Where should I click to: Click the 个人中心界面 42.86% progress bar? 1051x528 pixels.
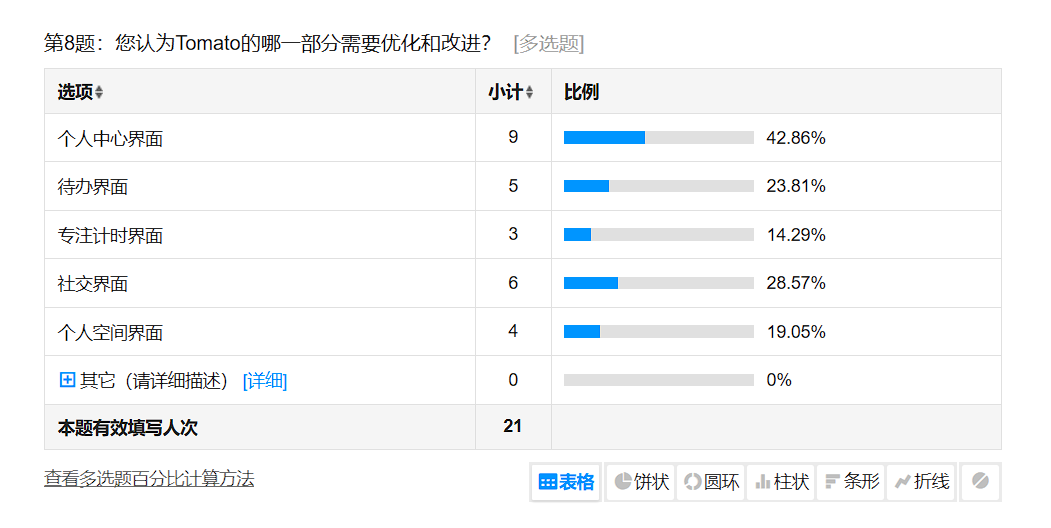(x=658, y=138)
